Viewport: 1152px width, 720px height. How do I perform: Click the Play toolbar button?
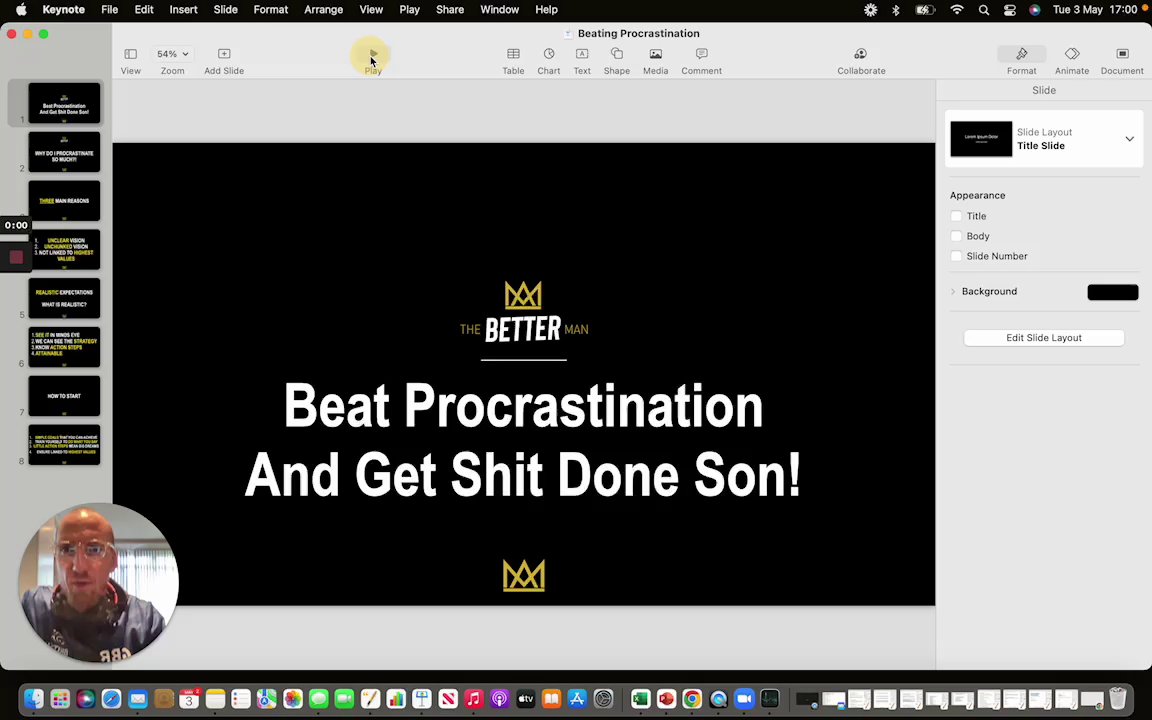coord(373,54)
